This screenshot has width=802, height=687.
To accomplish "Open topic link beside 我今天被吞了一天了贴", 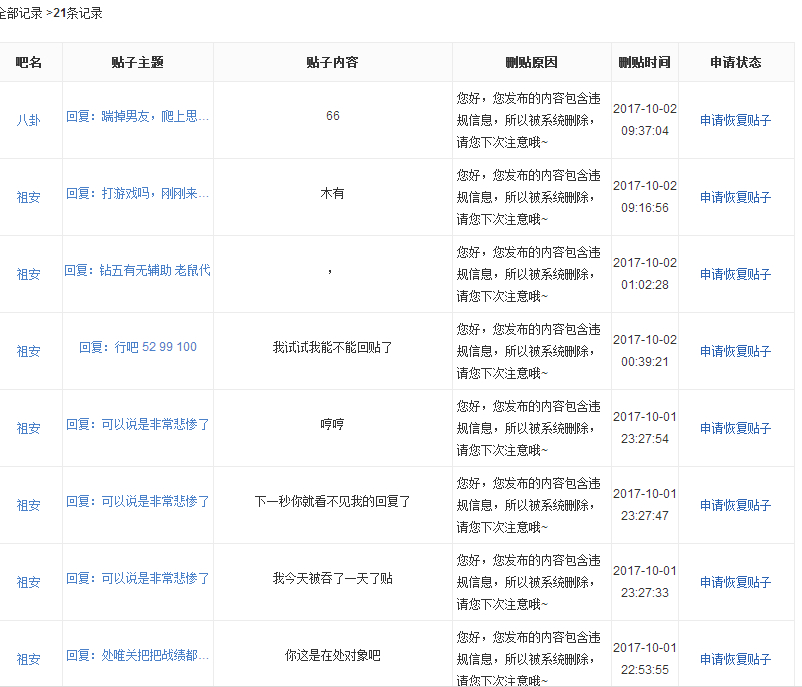I will [138, 578].
